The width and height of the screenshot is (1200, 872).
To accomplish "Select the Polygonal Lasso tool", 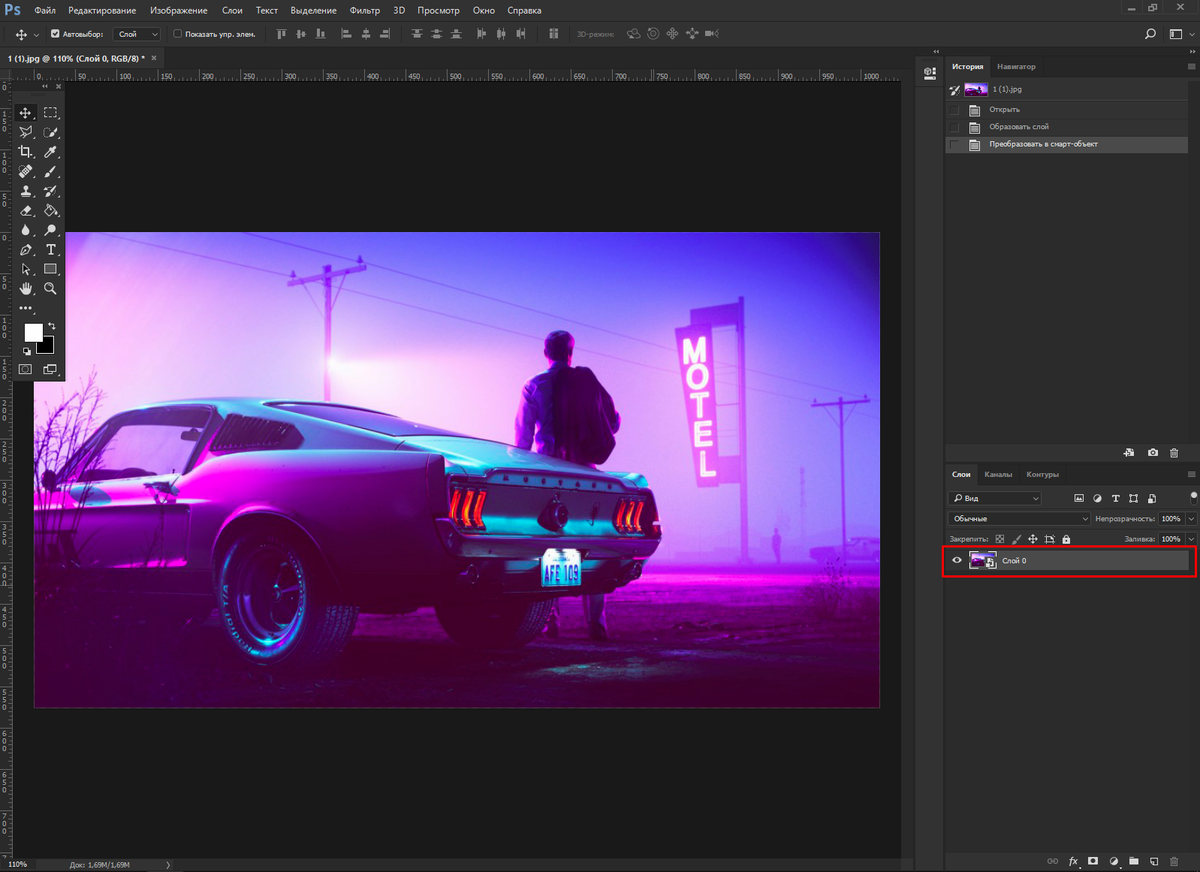I will click(26, 132).
